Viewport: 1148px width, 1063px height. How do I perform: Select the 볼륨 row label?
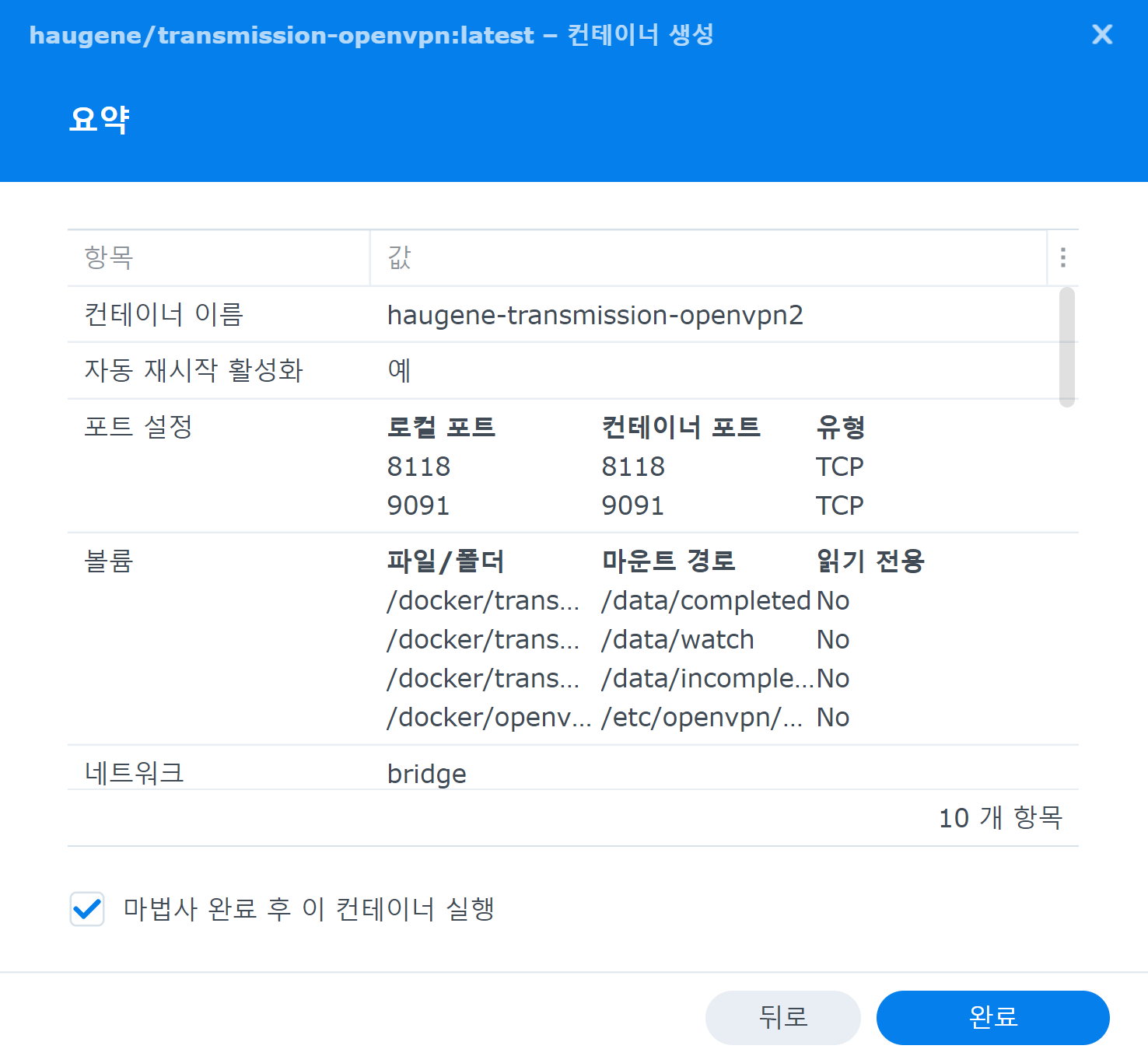(109, 561)
